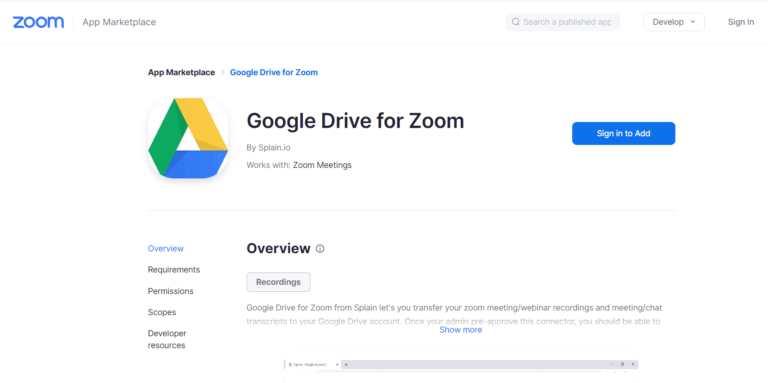Expand description with Show more
Viewport: 768px width, 383px height.
[x=460, y=330]
